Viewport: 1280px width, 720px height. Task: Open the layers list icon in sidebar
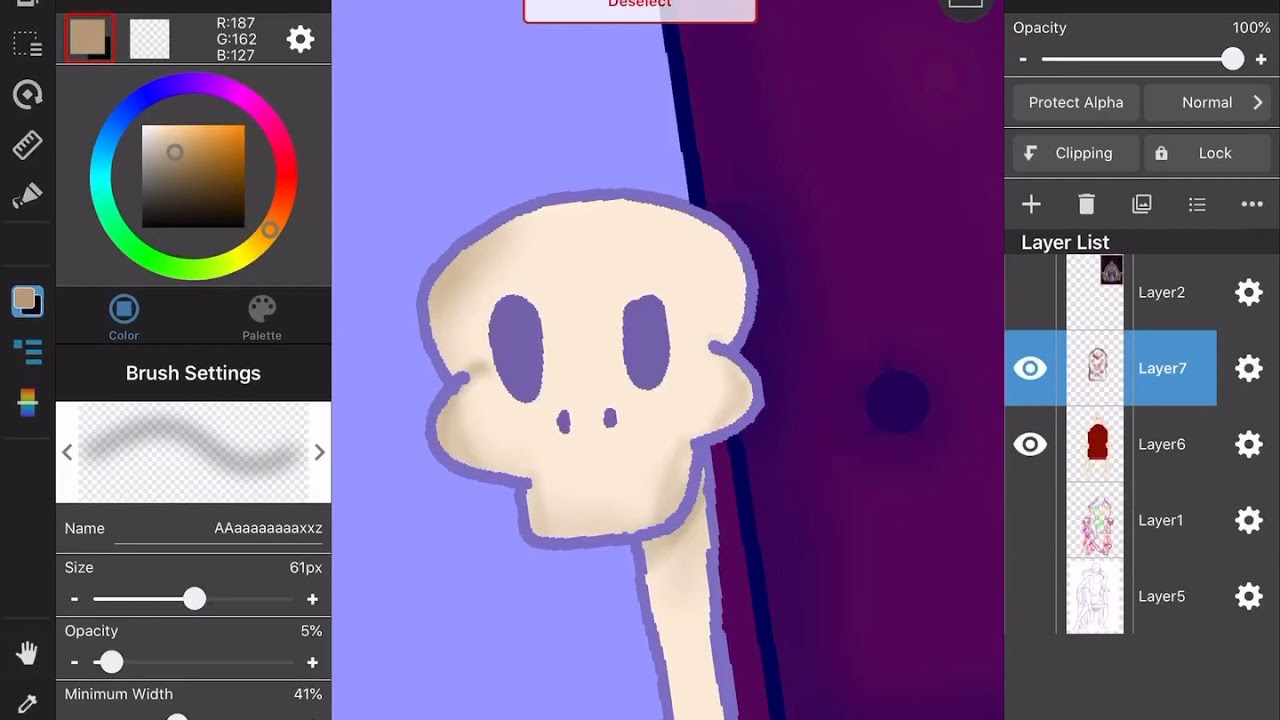tap(27, 352)
